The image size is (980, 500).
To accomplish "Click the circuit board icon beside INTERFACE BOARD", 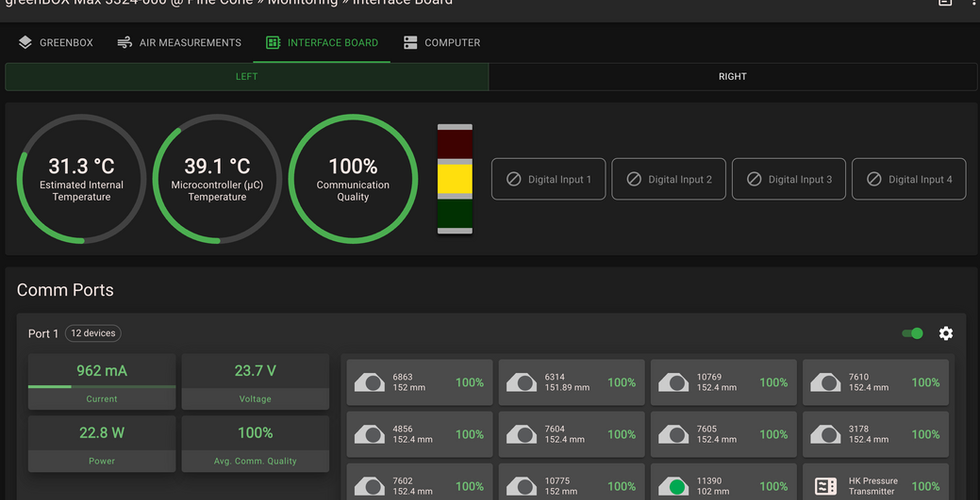I will click(272, 42).
